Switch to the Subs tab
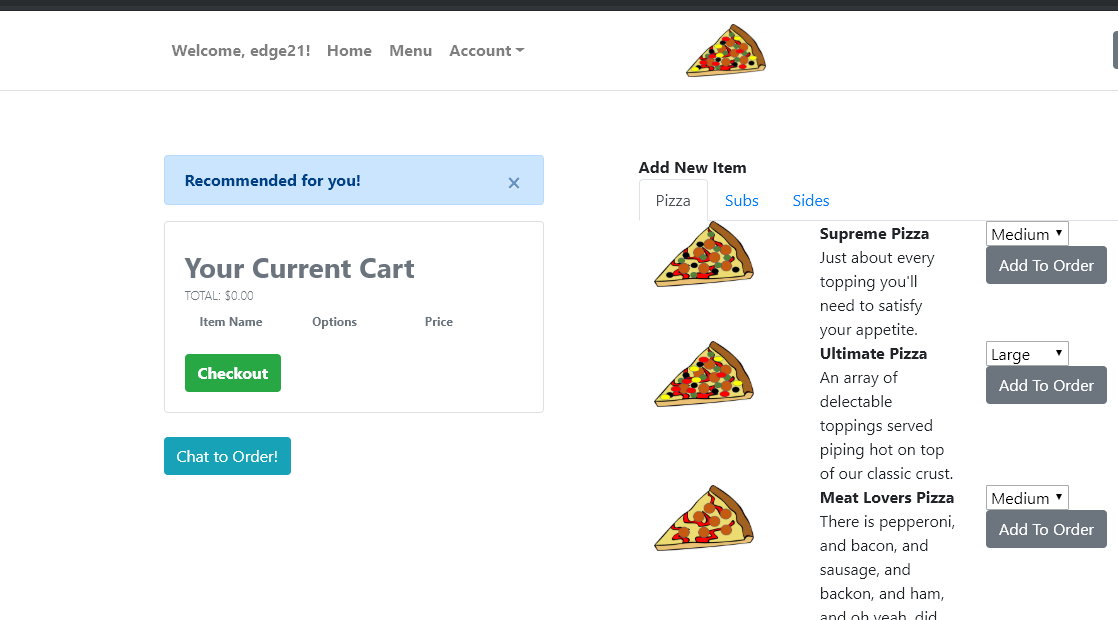1118x620 pixels. tap(741, 201)
